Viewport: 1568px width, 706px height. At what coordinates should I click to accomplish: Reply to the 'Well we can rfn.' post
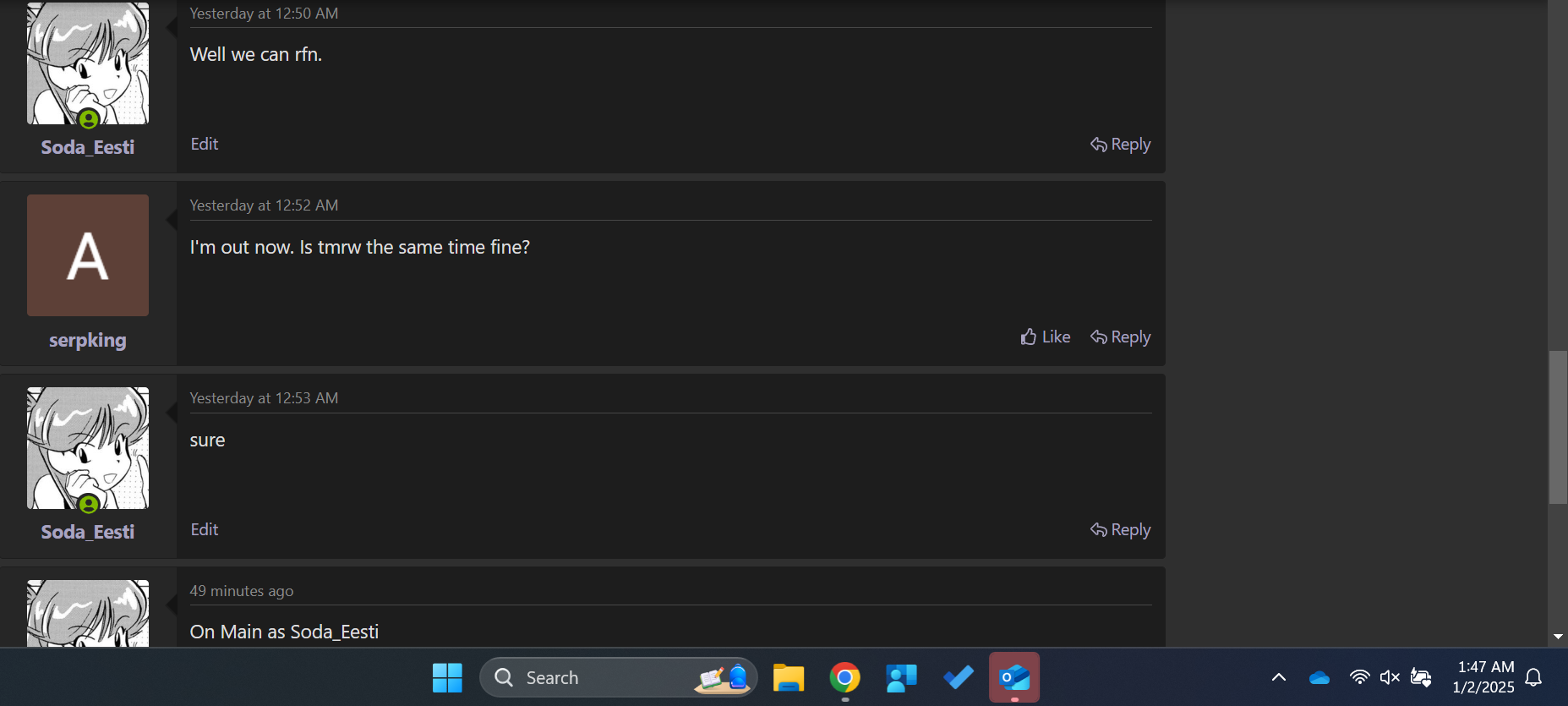[x=1121, y=145]
